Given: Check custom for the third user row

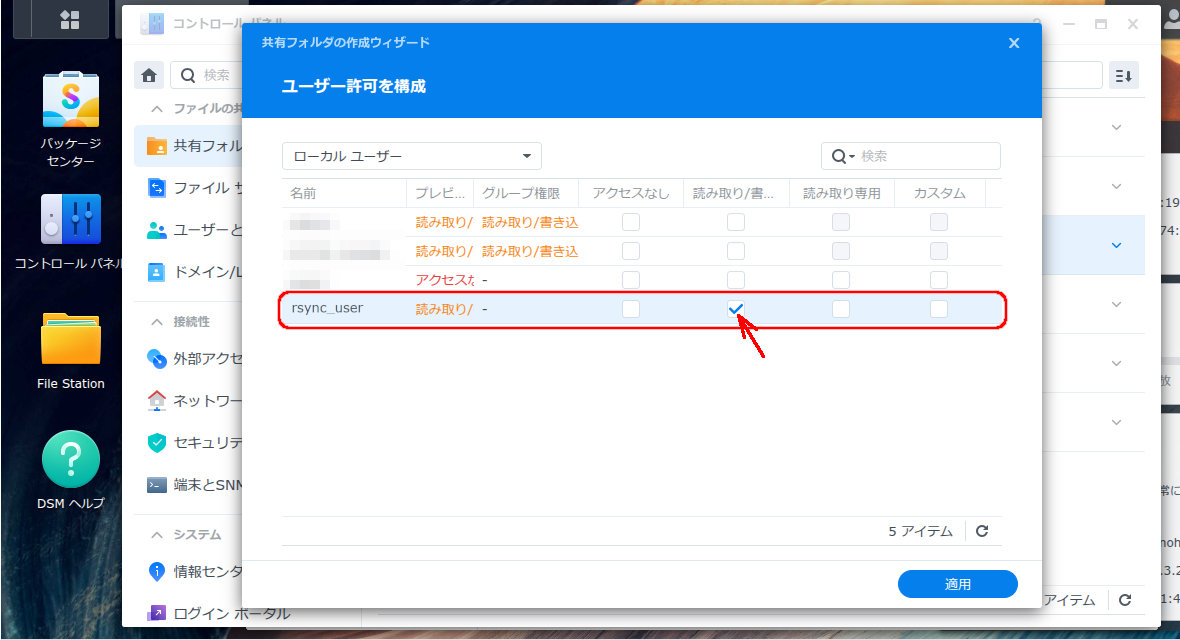Looking at the screenshot, I should (938, 280).
